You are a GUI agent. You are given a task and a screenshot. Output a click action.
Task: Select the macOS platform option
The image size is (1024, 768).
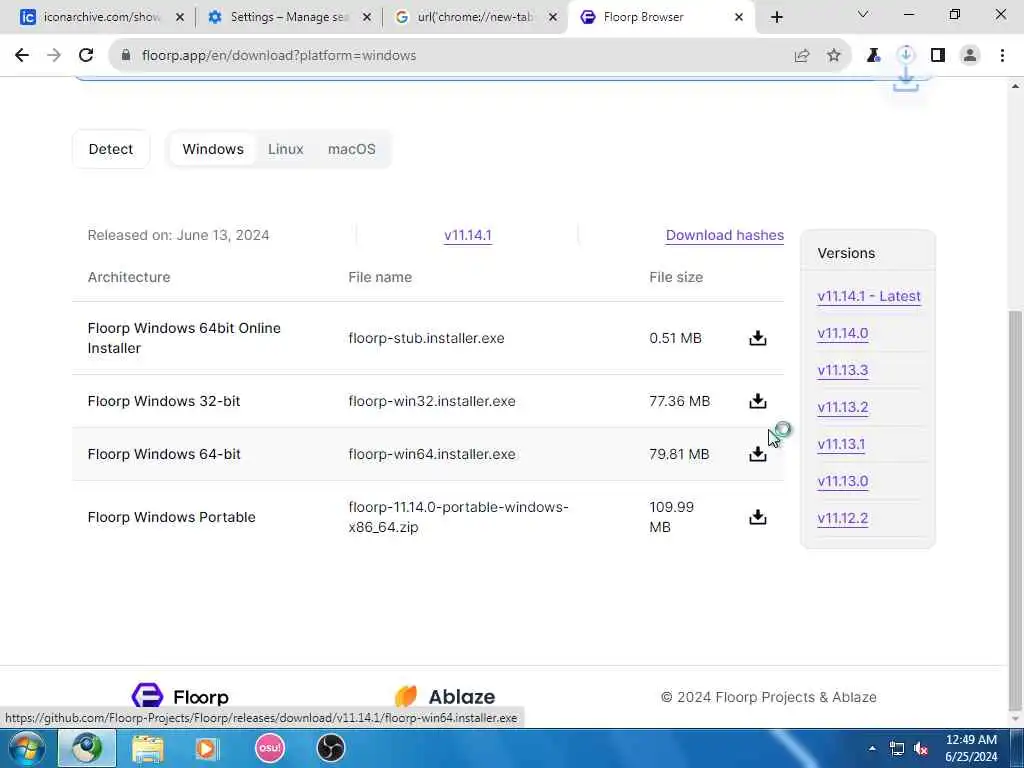click(351, 149)
